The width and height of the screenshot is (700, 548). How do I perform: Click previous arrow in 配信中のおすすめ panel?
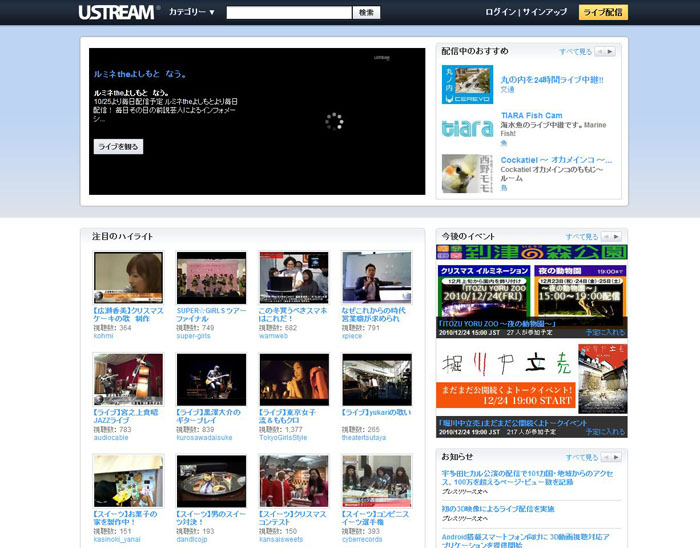coord(600,52)
